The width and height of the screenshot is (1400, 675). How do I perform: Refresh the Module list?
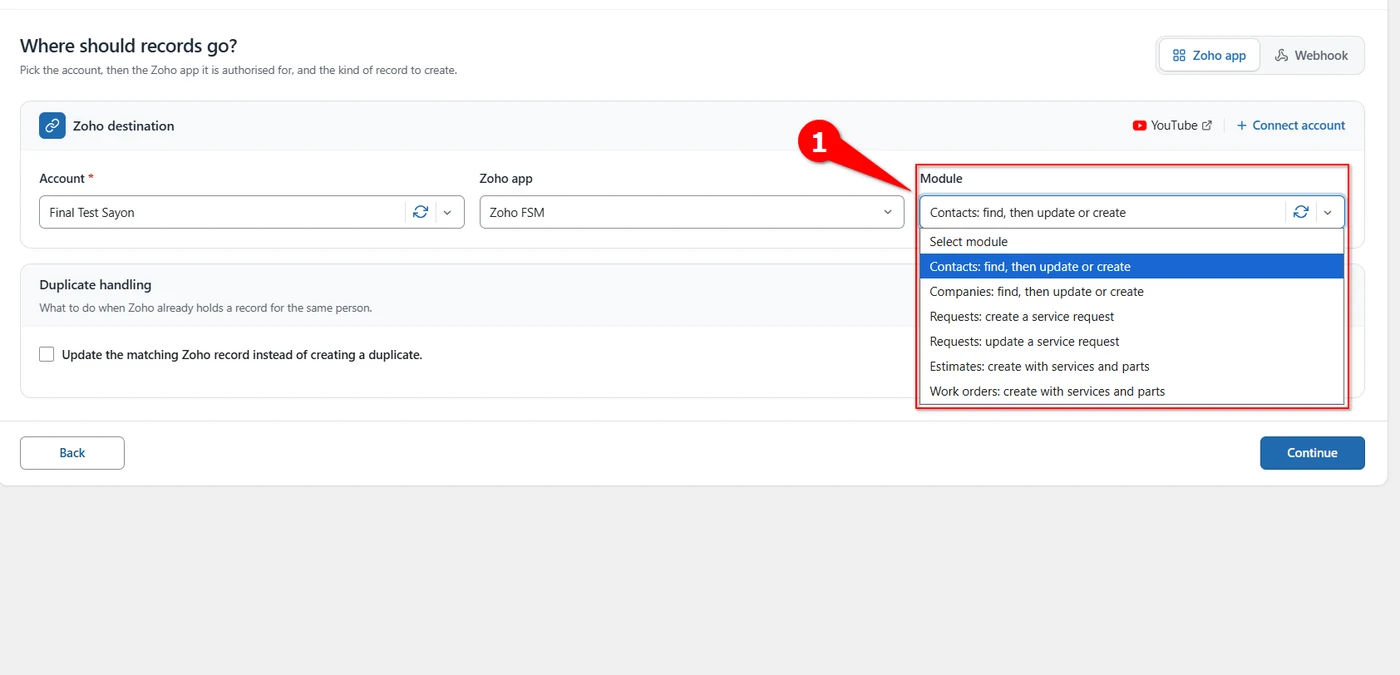[1300, 212]
